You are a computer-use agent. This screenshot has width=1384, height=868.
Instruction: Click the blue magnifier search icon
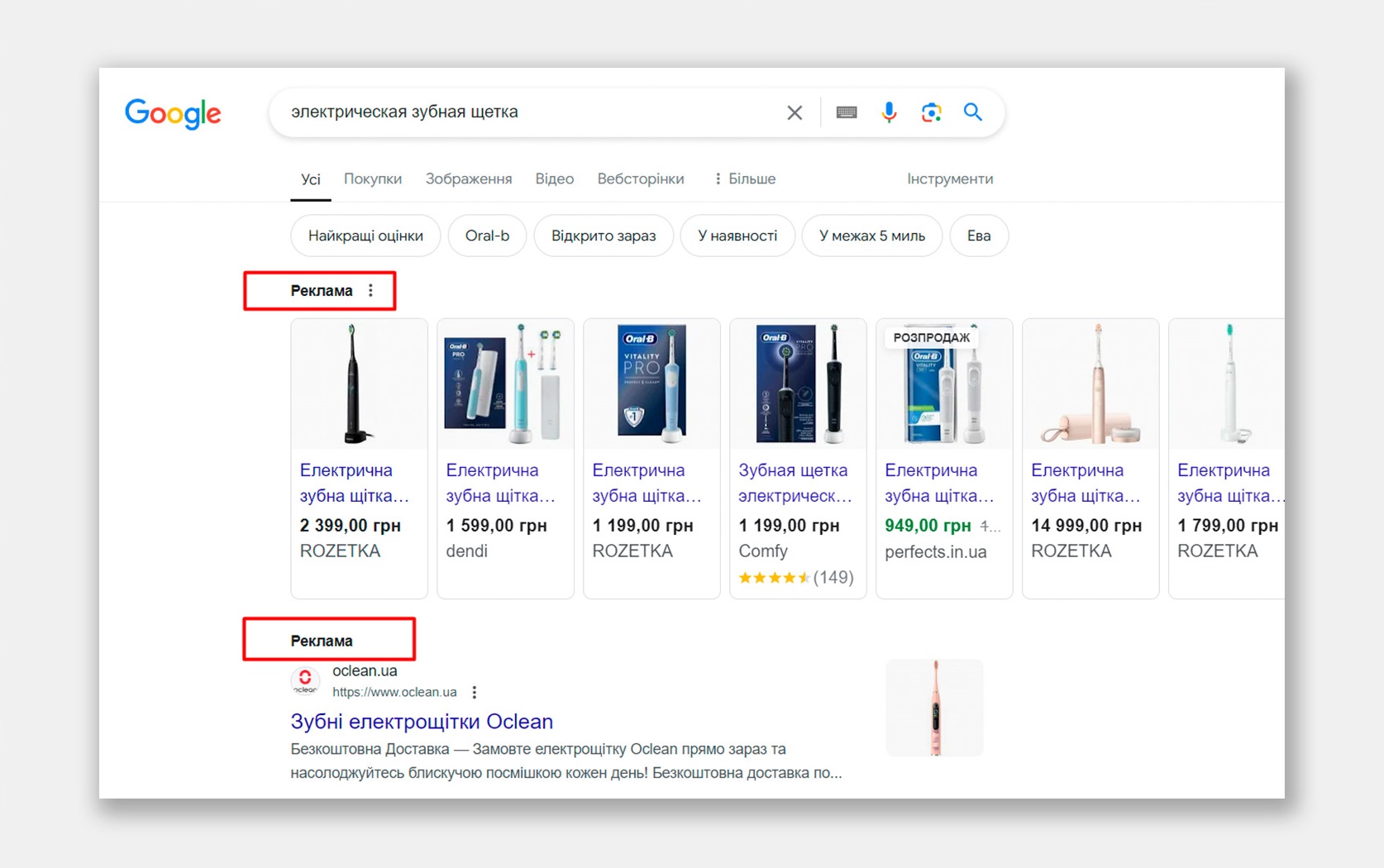[x=973, y=112]
